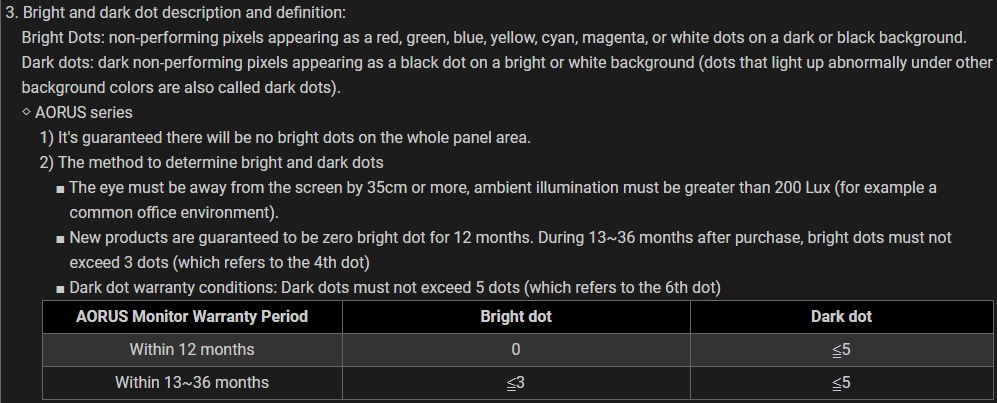Click item 1 about no bright dots guarantee
This screenshot has width=997, height=403.
[x=284, y=137]
